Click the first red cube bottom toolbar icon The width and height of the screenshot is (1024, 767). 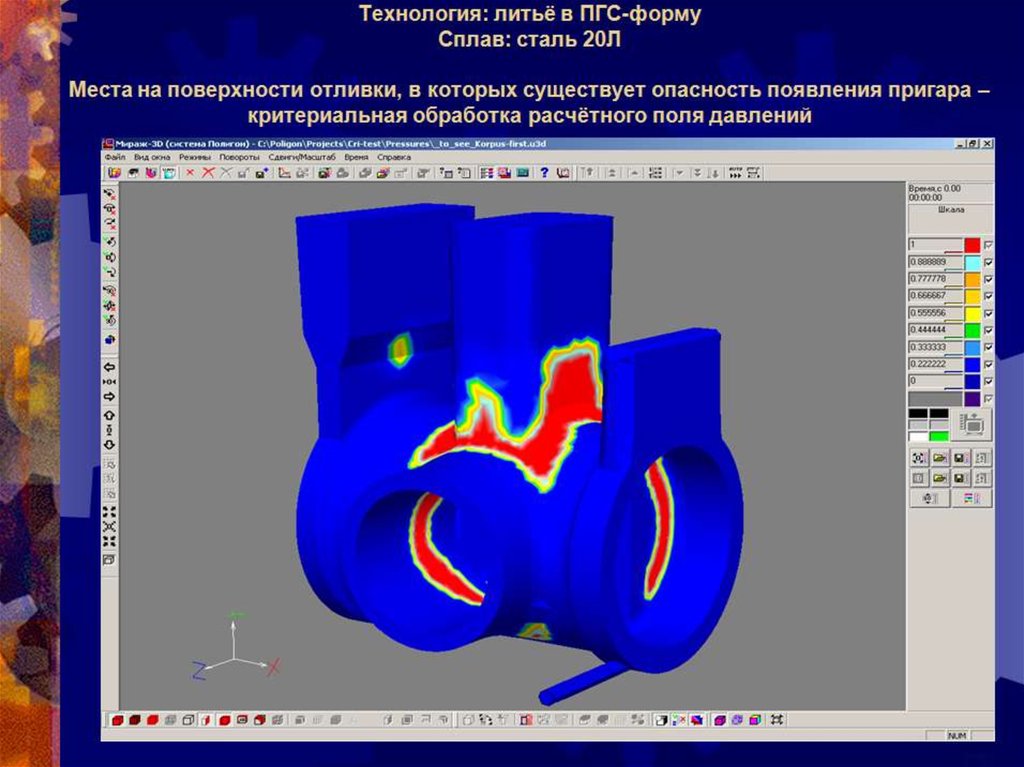[x=118, y=720]
